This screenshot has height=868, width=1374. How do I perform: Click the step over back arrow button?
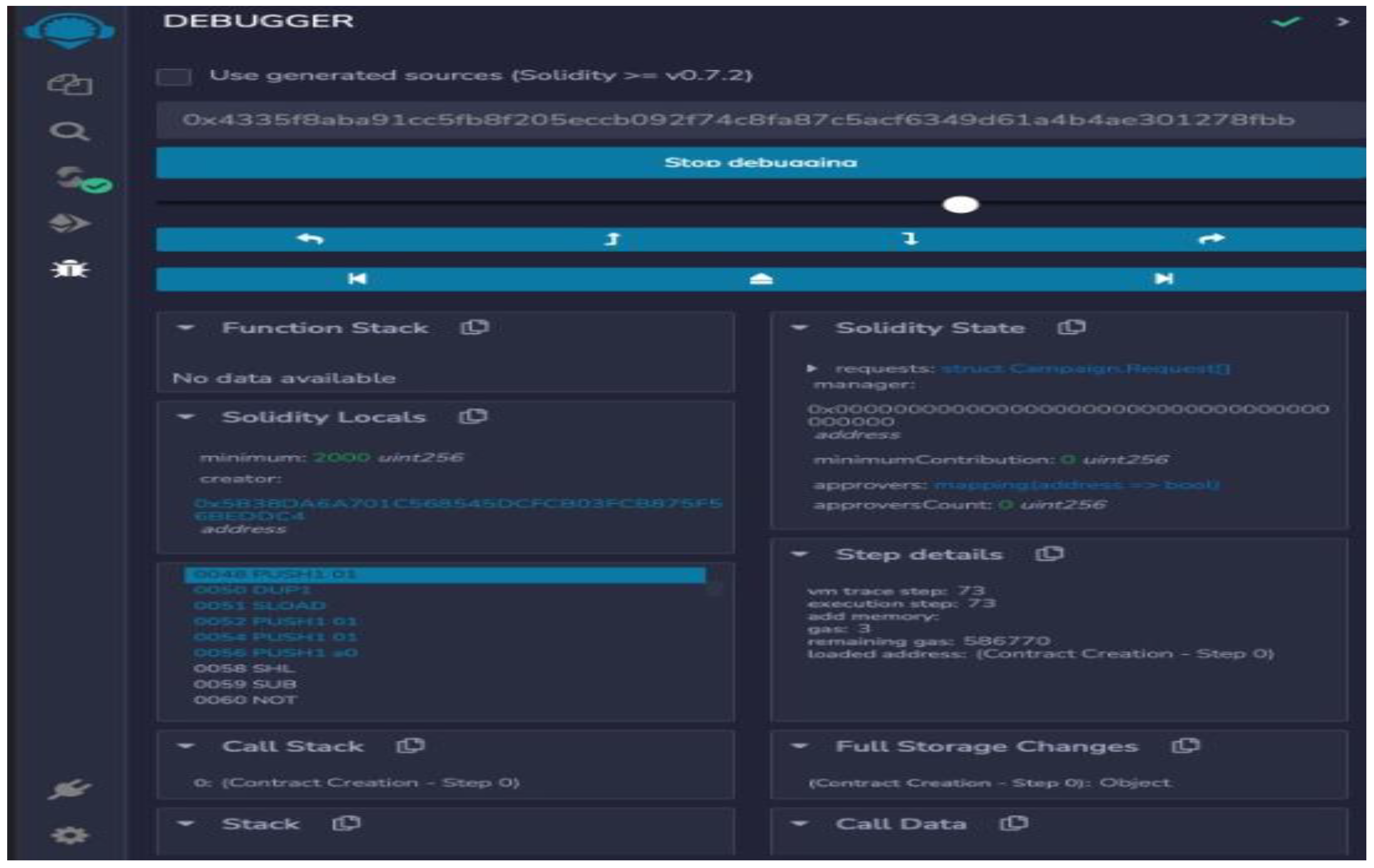pos(310,239)
